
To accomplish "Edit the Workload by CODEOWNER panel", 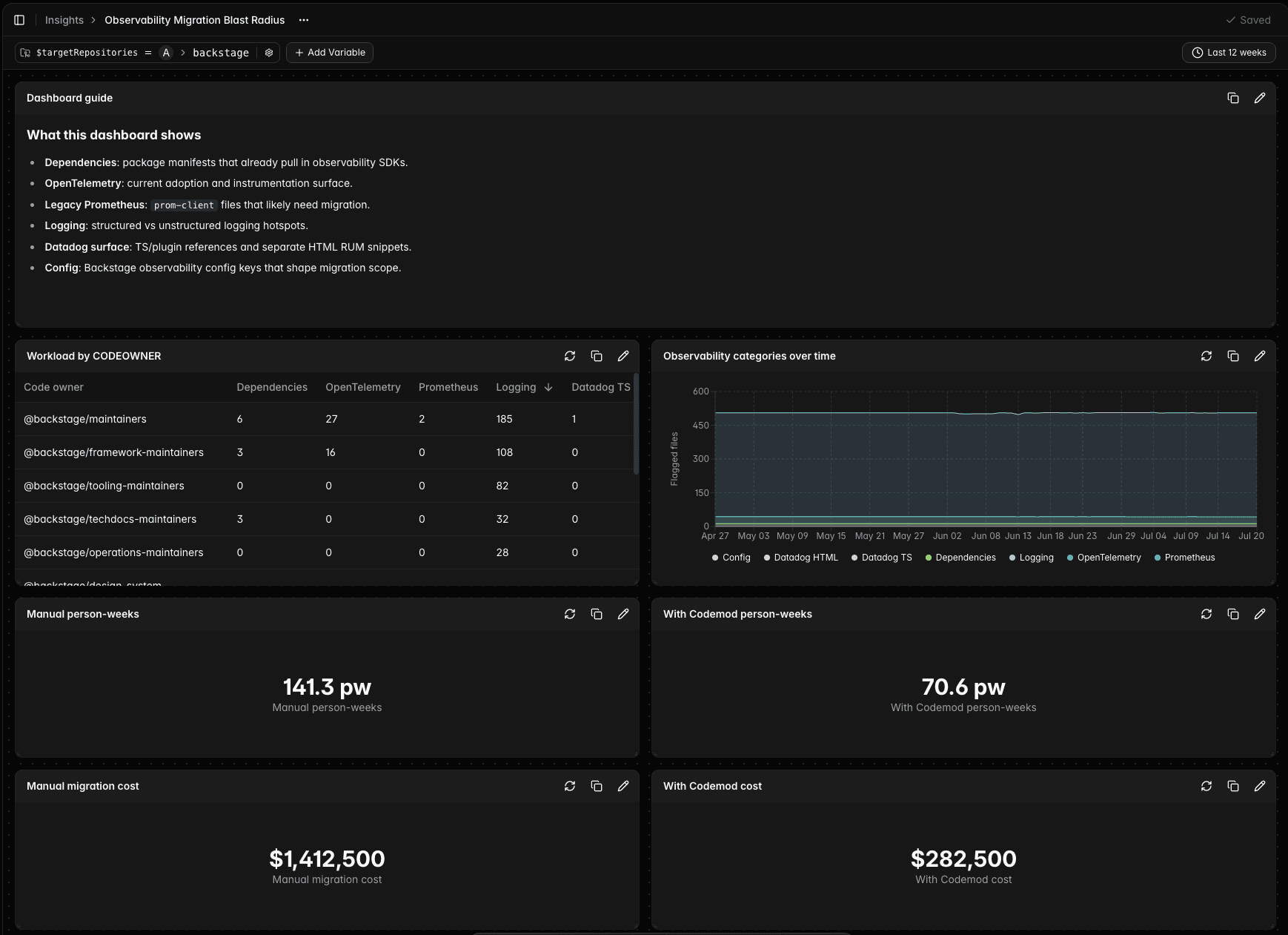I will coord(623,356).
